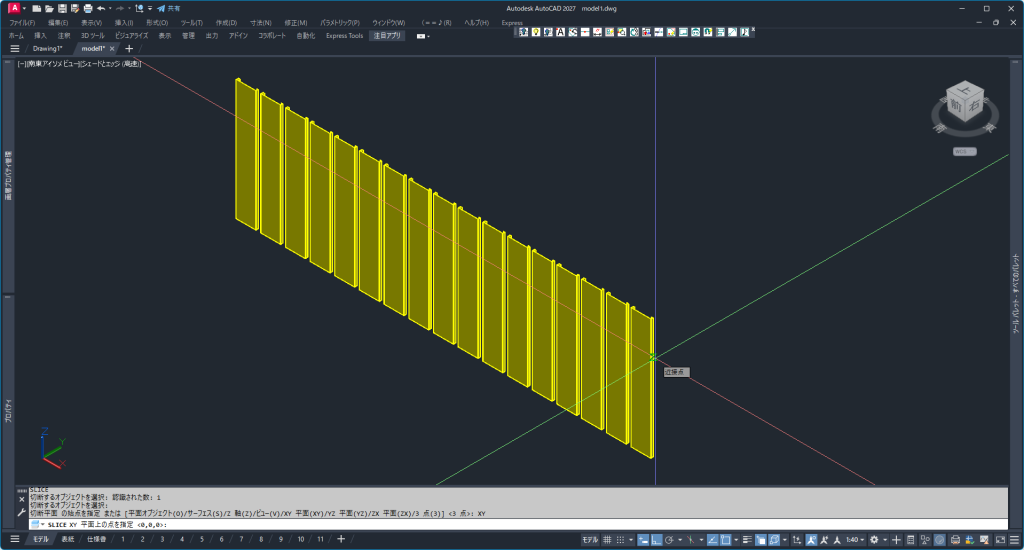Click the command line input field
Viewport: 1024px width, 550px height.
[500, 524]
